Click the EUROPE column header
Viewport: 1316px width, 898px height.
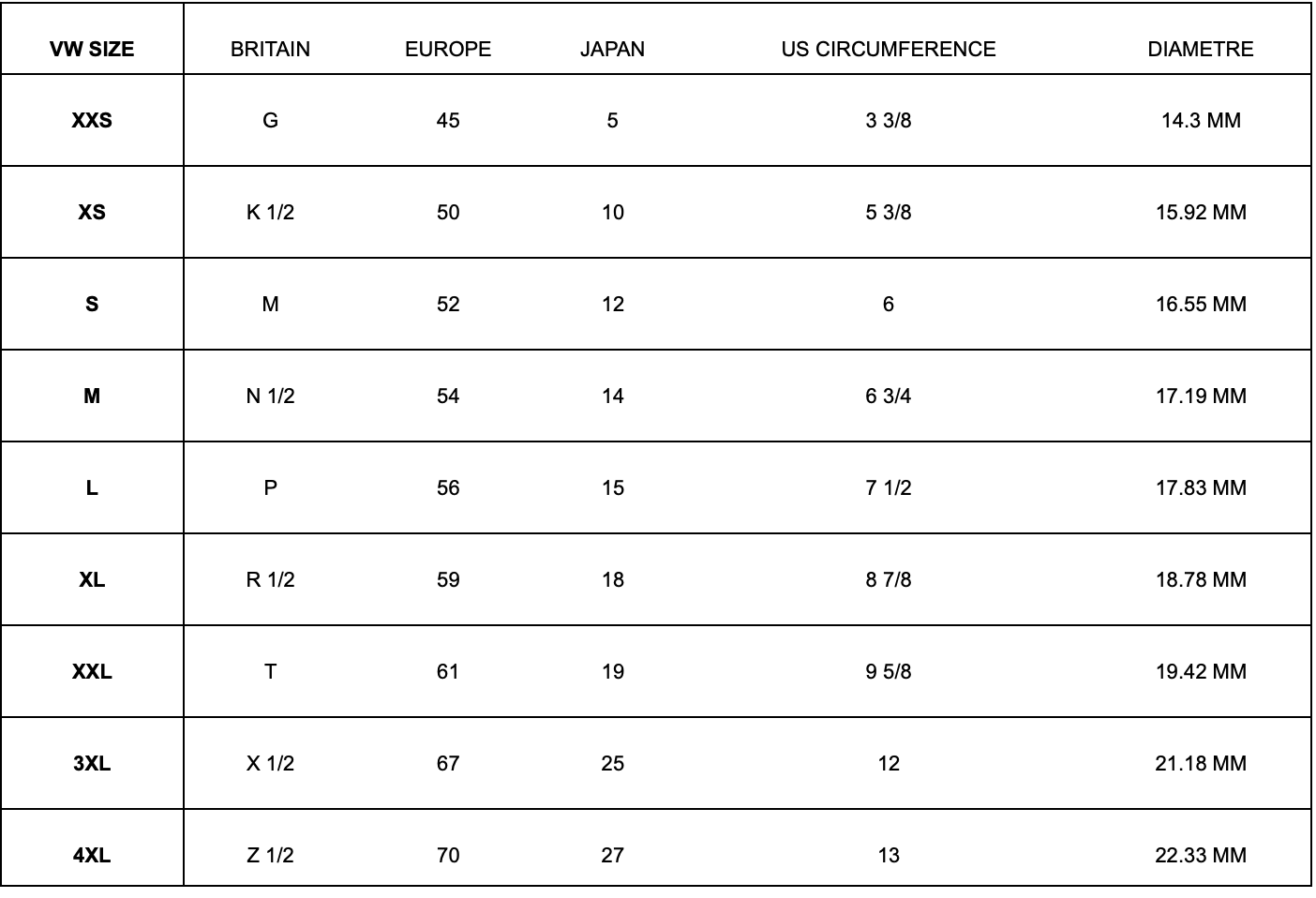pos(448,49)
